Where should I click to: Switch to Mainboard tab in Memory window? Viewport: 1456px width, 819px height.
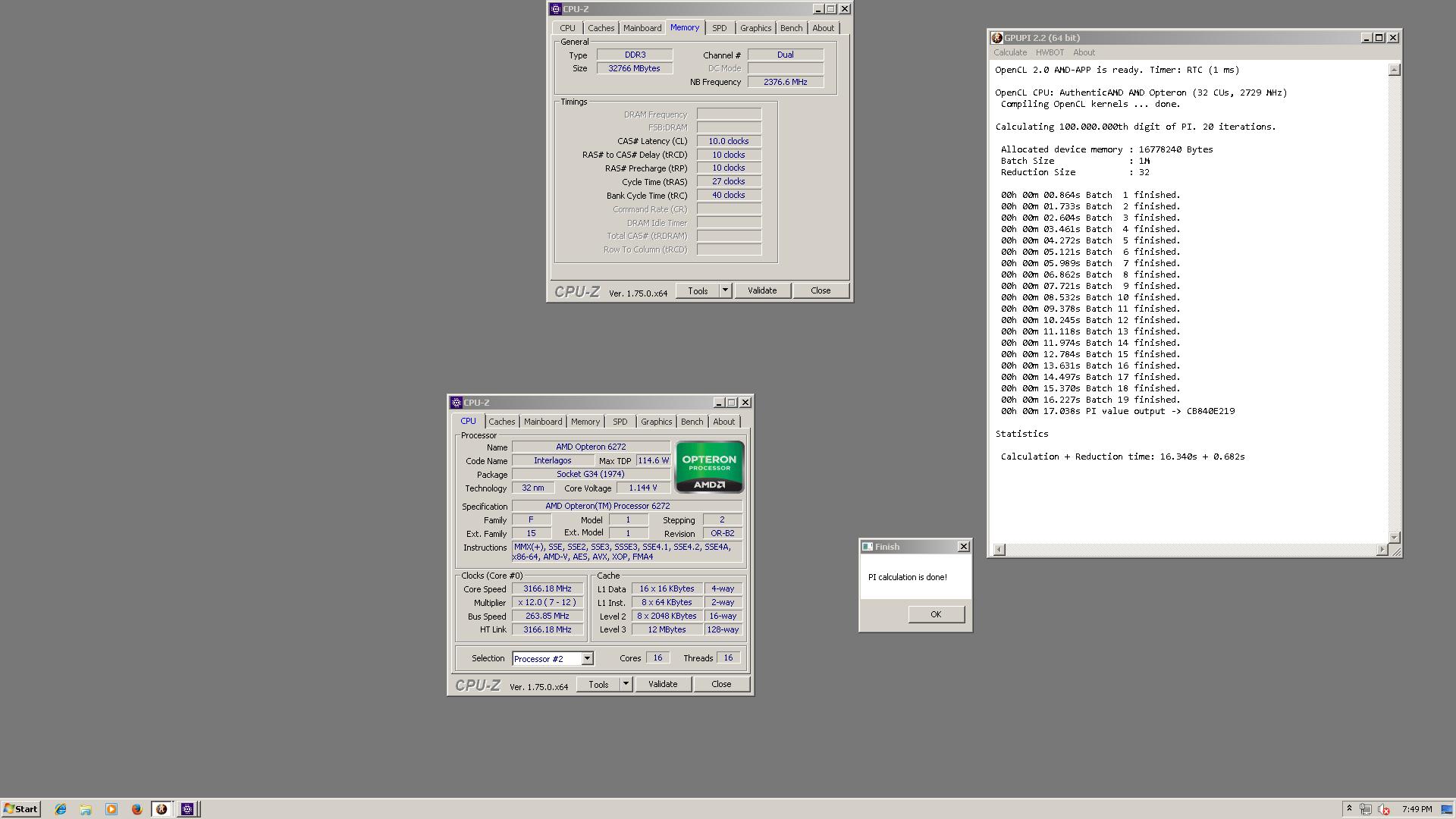tap(642, 28)
